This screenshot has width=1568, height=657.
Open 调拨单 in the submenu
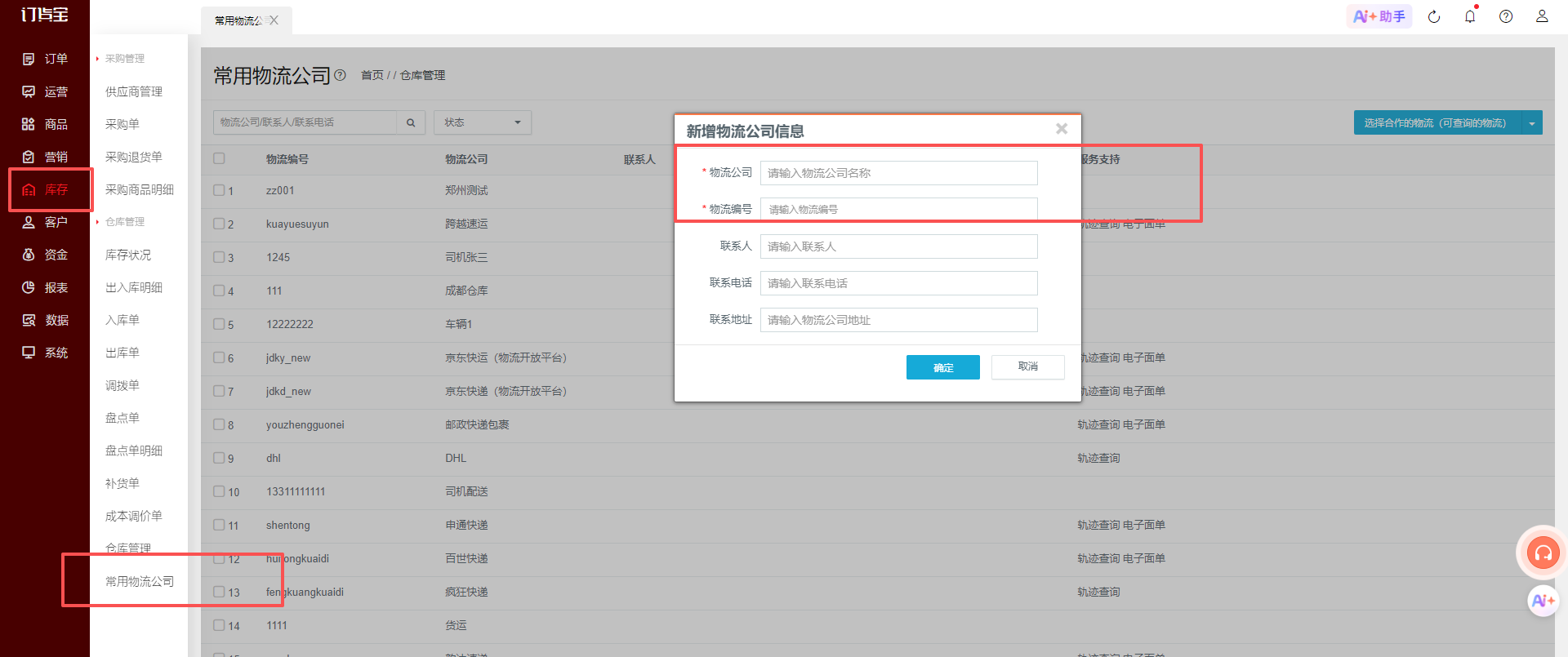click(122, 385)
